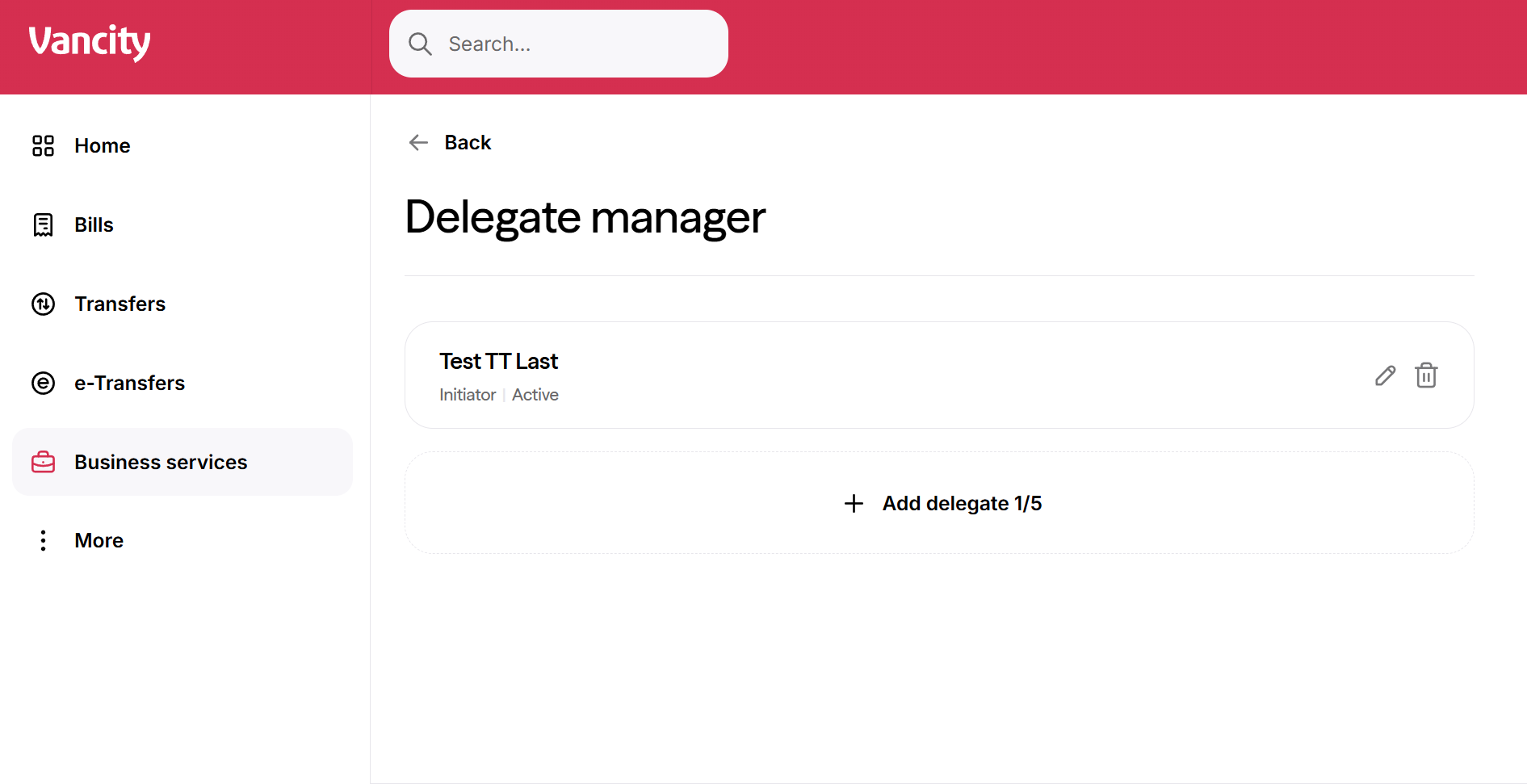Open the Bills menu item
Viewport: 1527px width, 784px height.
click(x=94, y=224)
